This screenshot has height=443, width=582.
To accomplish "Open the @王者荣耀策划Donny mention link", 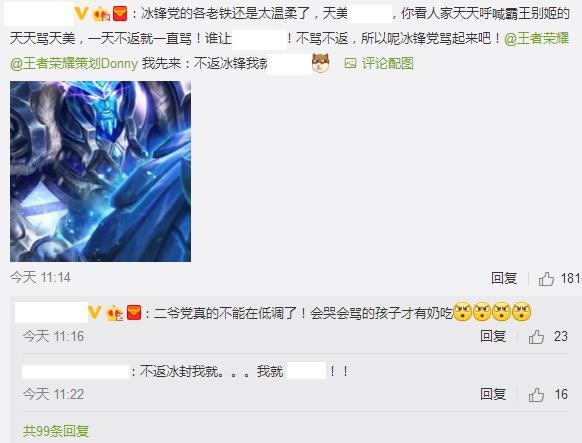I will click(74, 63).
